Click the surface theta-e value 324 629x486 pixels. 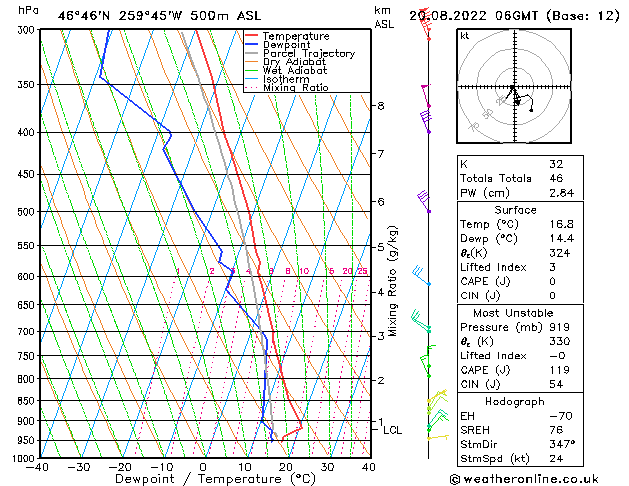pos(560,253)
